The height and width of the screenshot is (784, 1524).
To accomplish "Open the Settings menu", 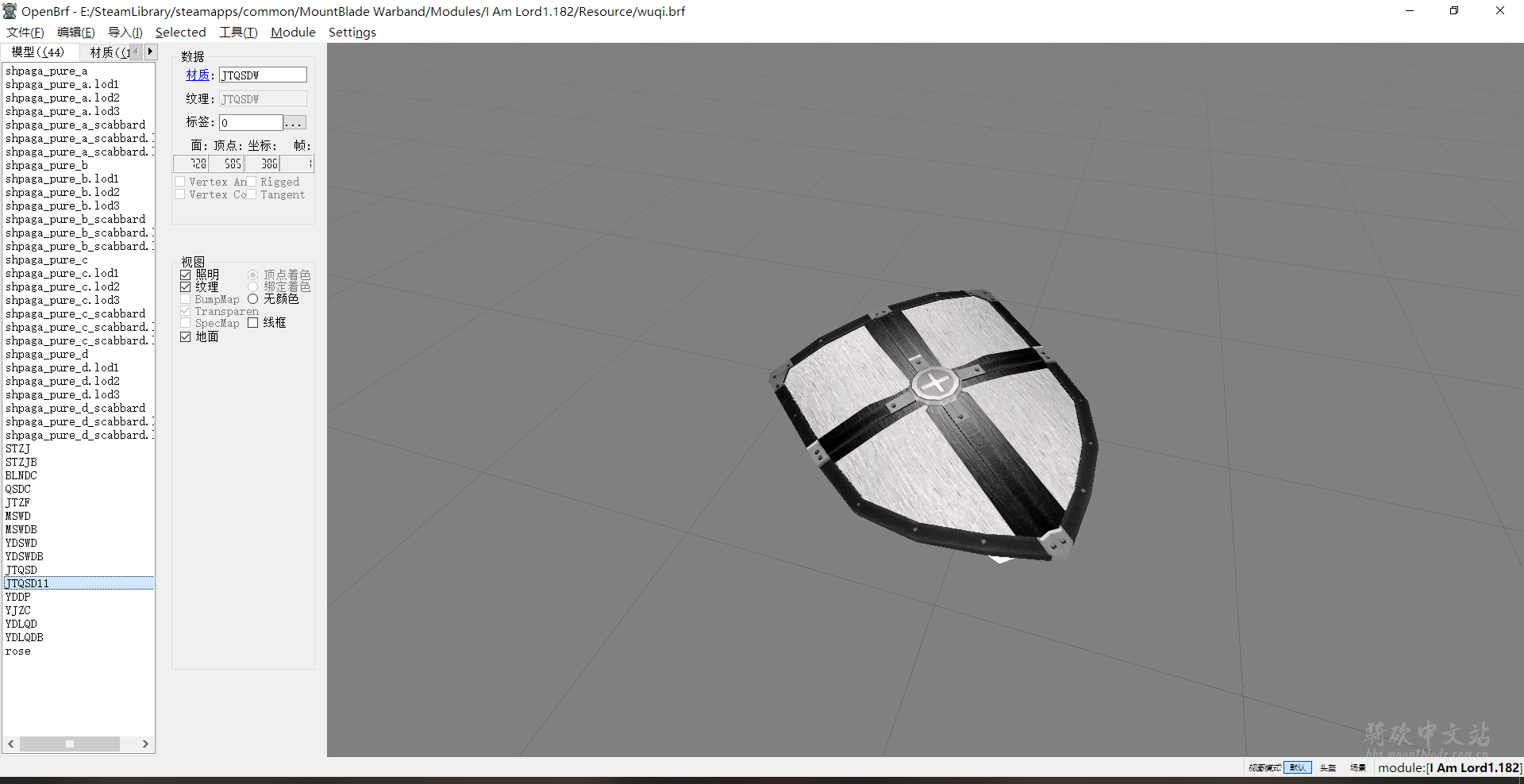I will coord(352,33).
